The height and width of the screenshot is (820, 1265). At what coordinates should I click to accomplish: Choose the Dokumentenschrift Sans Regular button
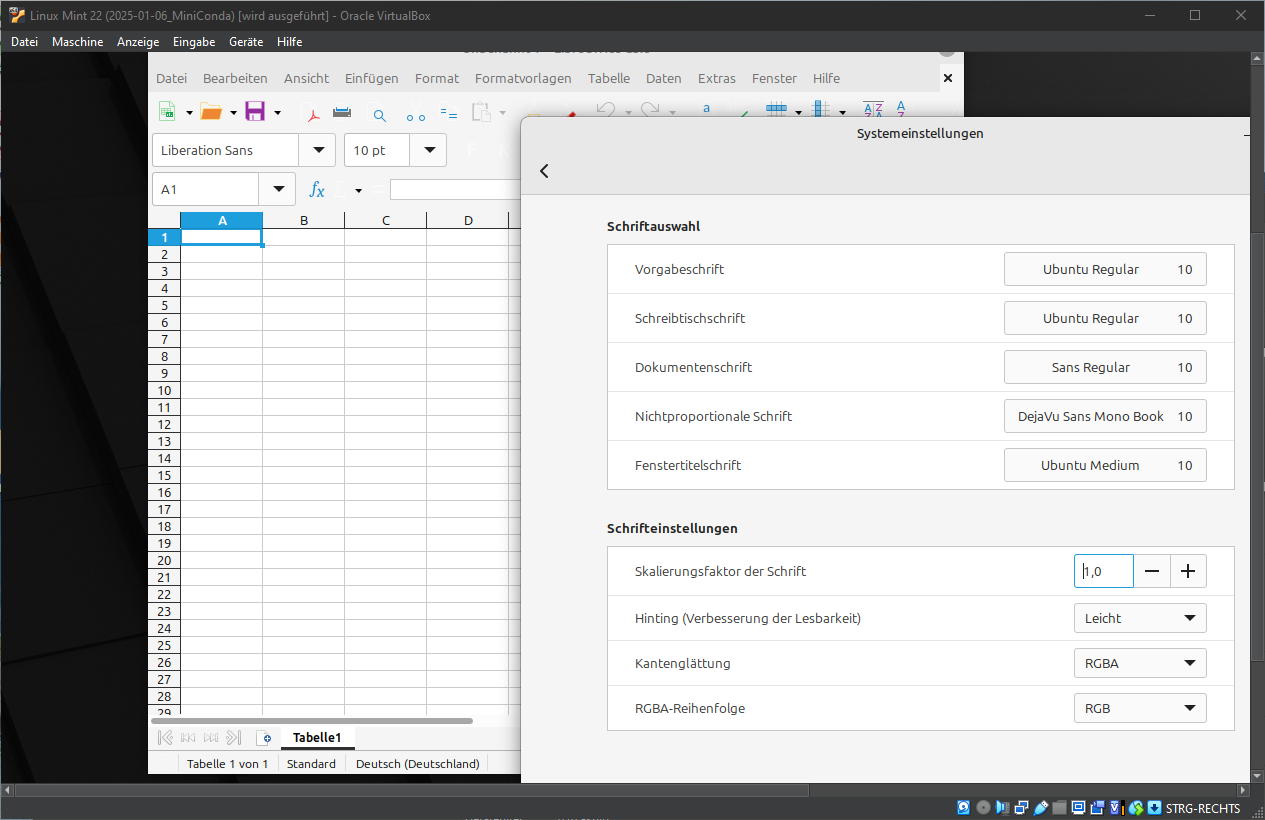pos(1105,367)
